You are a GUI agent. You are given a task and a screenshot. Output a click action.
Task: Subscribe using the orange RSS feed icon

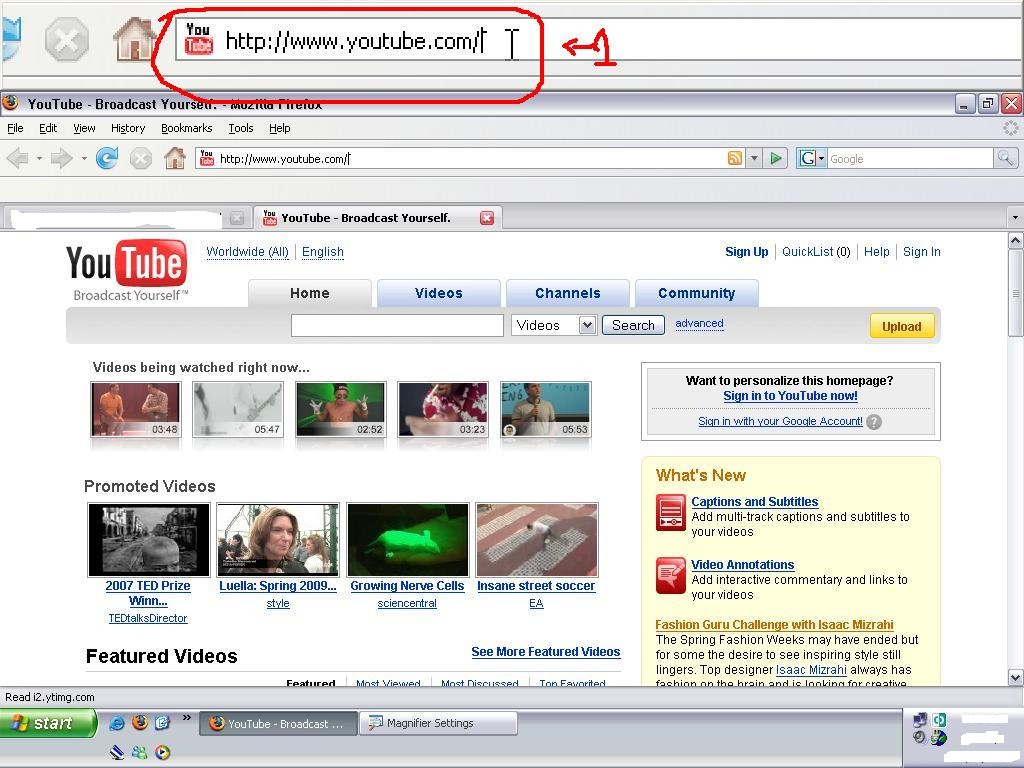(735, 158)
